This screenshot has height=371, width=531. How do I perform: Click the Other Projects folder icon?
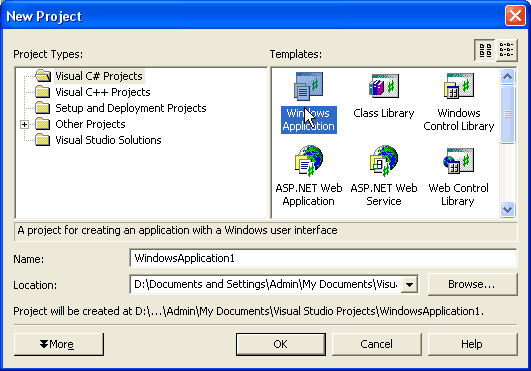[43, 124]
